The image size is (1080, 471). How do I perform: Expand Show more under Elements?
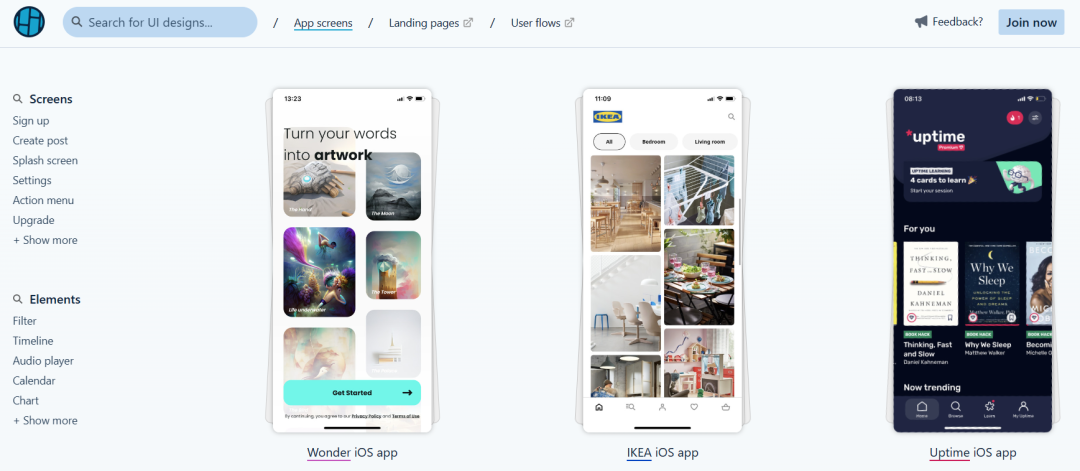pyautogui.click(x=45, y=421)
